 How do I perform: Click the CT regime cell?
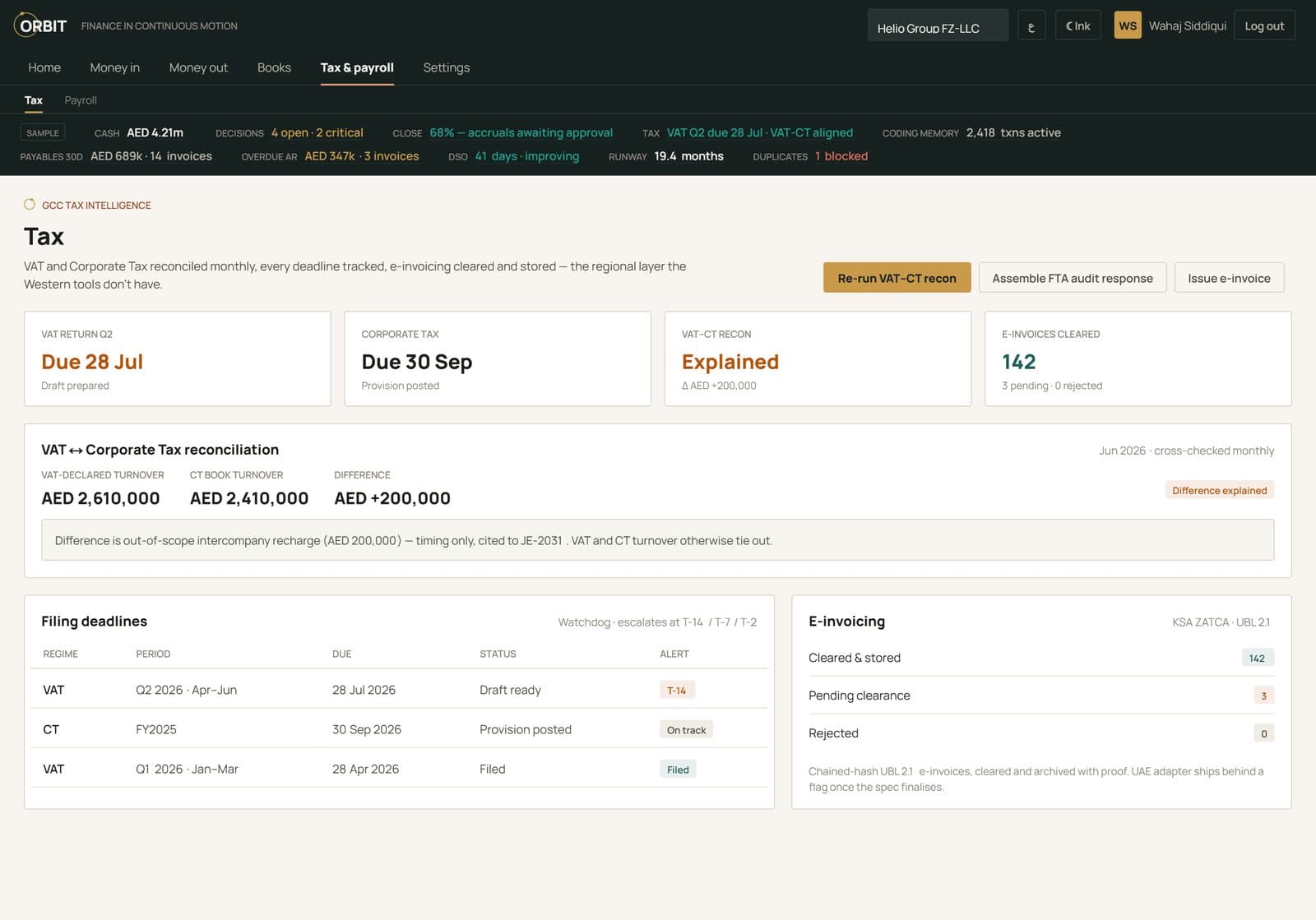pos(51,729)
